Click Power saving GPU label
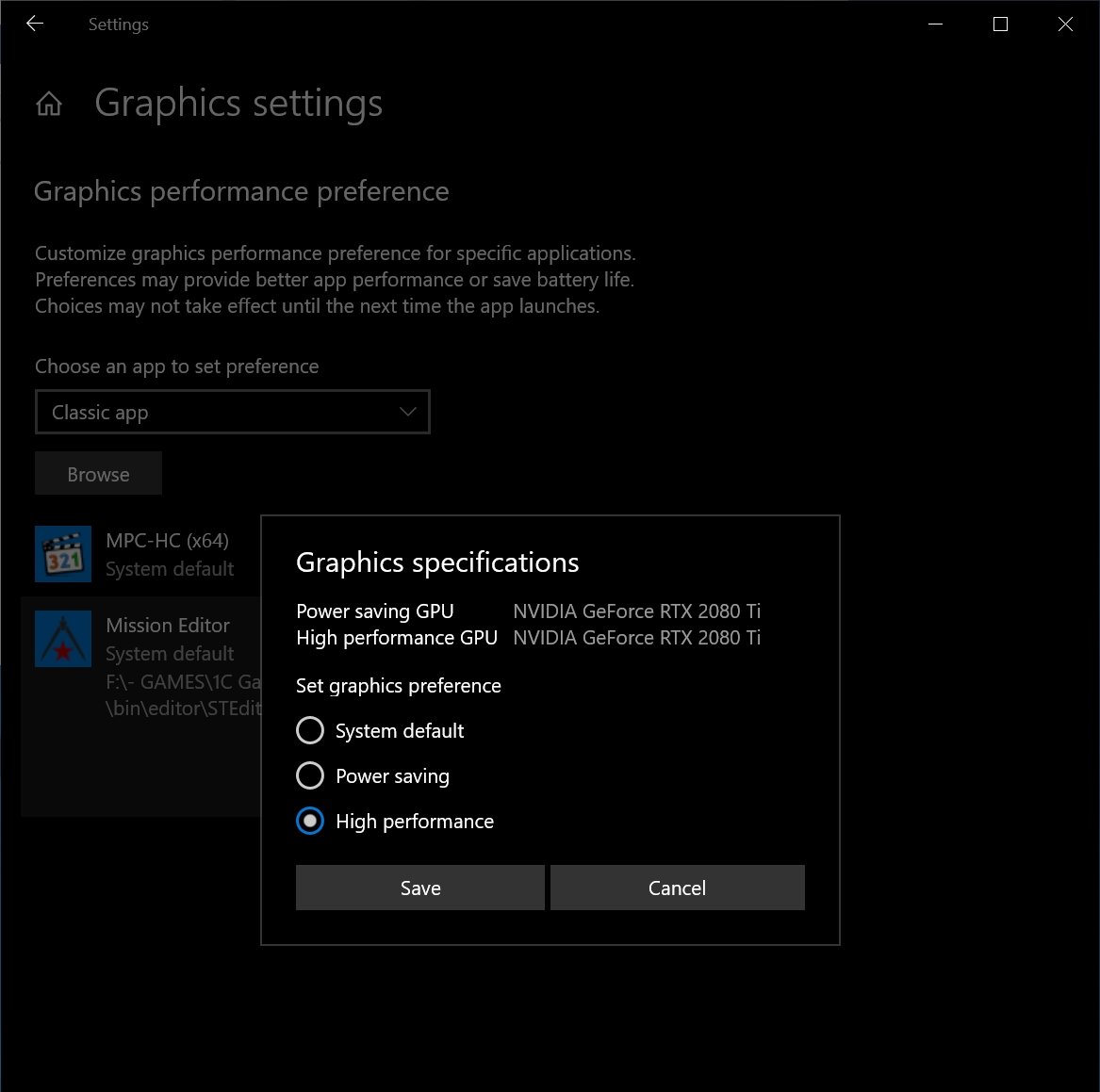This screenshot has width=1100, height=1092. [374, 611]
